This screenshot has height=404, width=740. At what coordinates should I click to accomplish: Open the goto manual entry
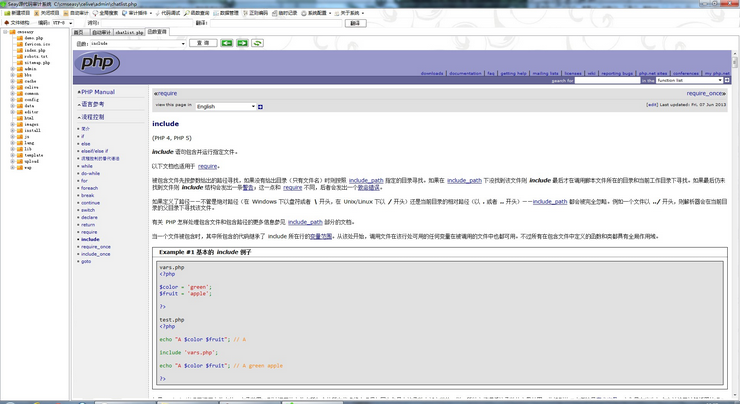86,261
